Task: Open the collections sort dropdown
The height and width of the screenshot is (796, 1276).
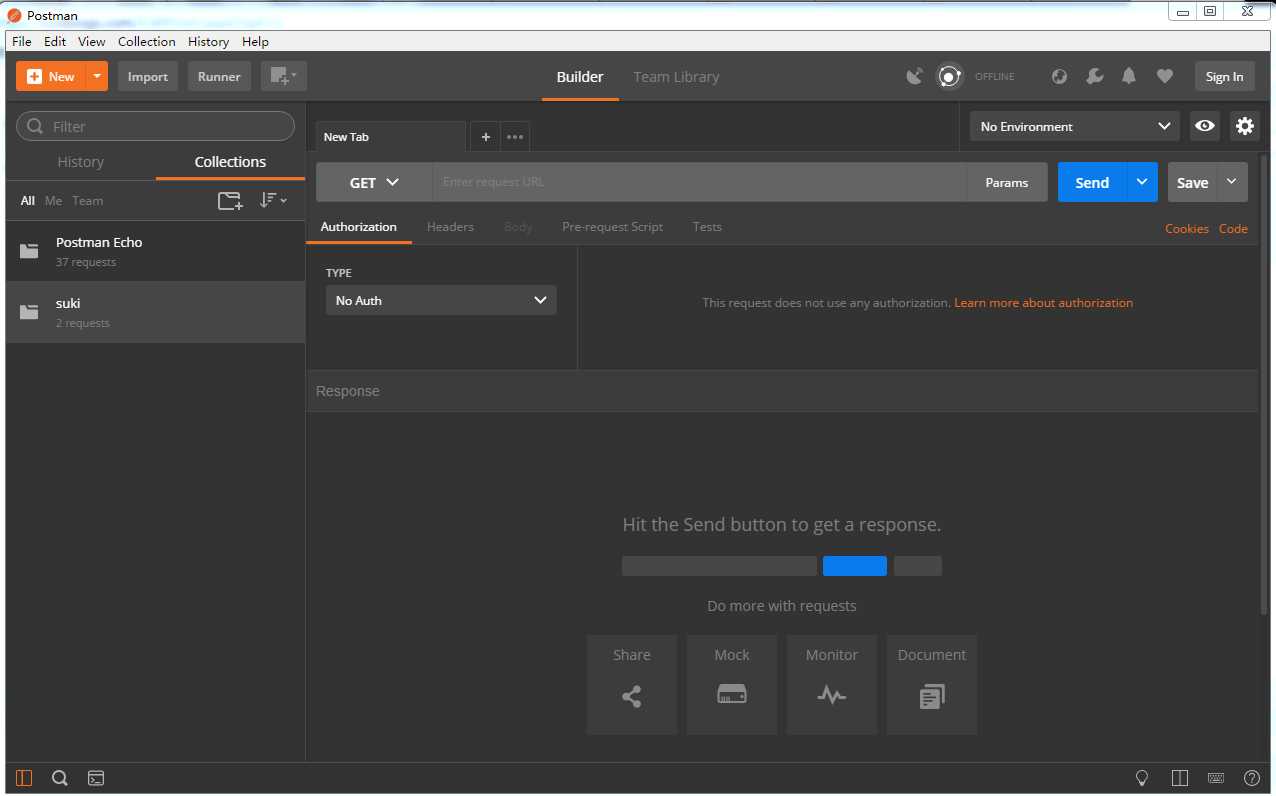Action: click(x=273, y=200)
